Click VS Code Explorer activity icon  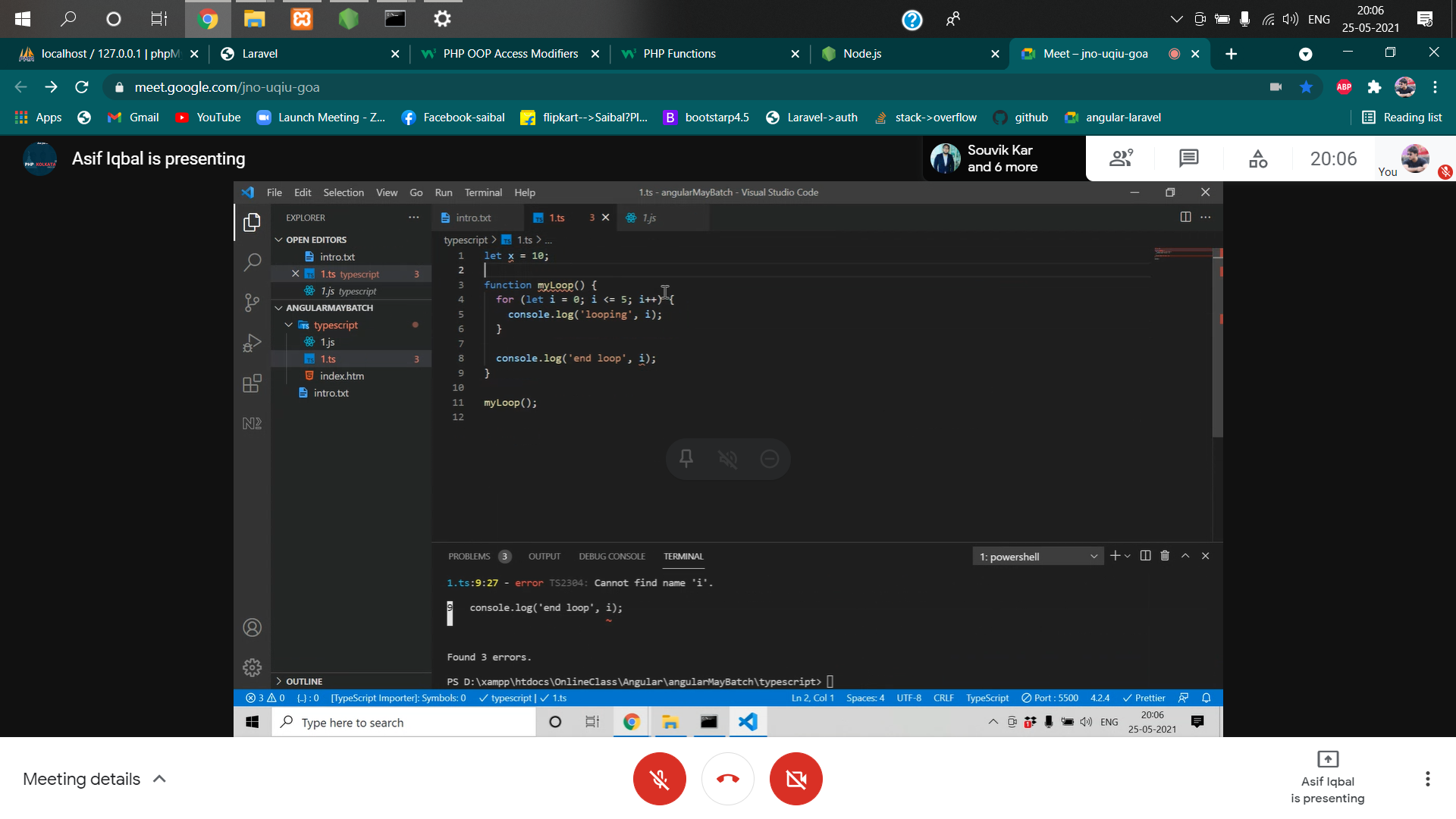click(x=253, y=222)
